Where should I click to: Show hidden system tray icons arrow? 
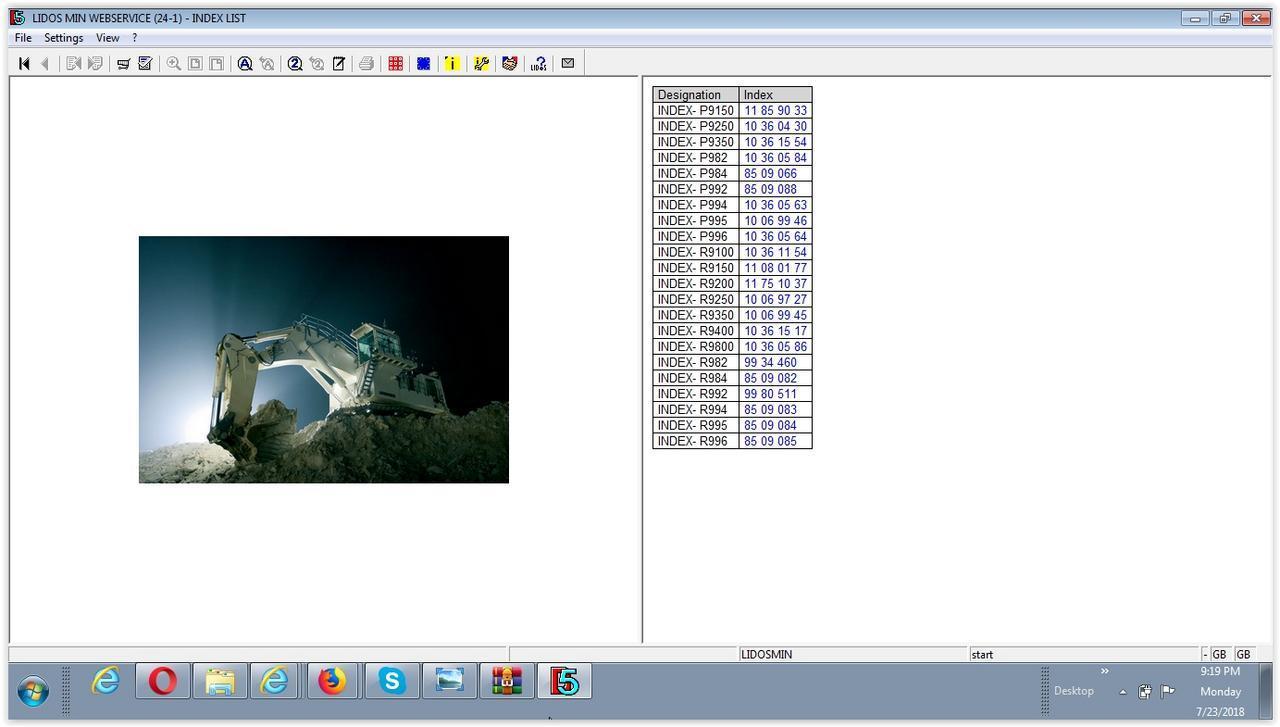click(x=1123, y=692)
